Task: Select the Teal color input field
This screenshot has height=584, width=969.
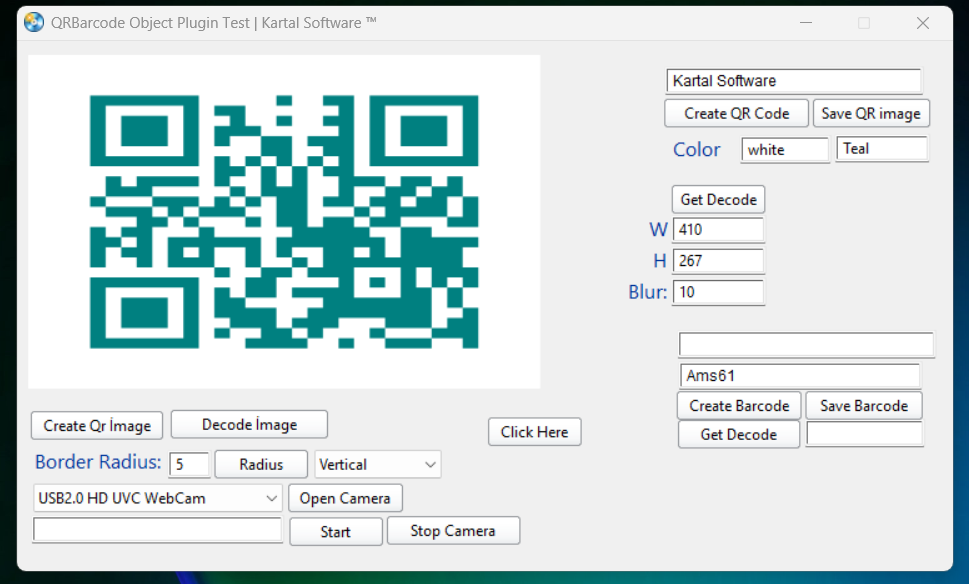Action: pos(881,149)
